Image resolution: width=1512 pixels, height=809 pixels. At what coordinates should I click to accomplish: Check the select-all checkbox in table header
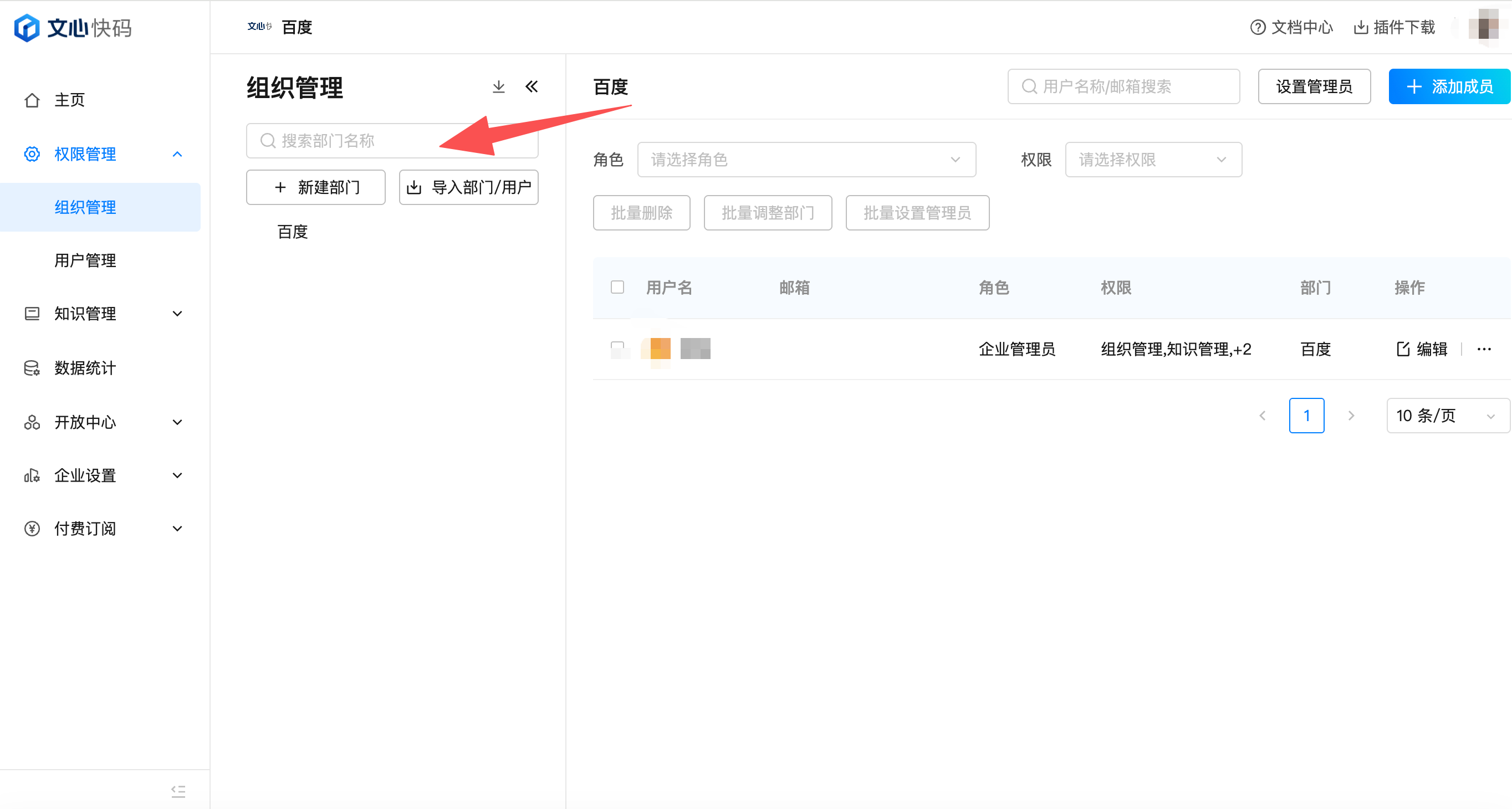(x=617, y=288)
